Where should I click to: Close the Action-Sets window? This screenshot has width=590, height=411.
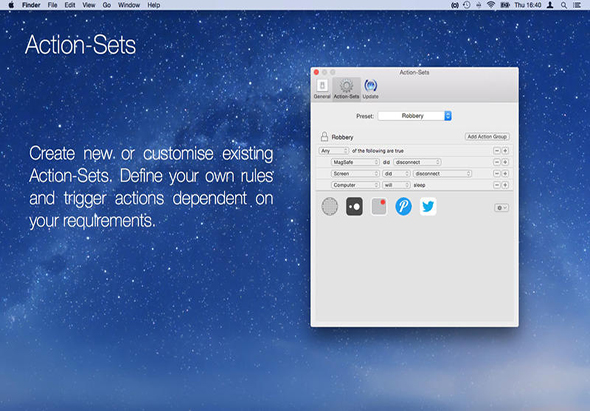316,72
